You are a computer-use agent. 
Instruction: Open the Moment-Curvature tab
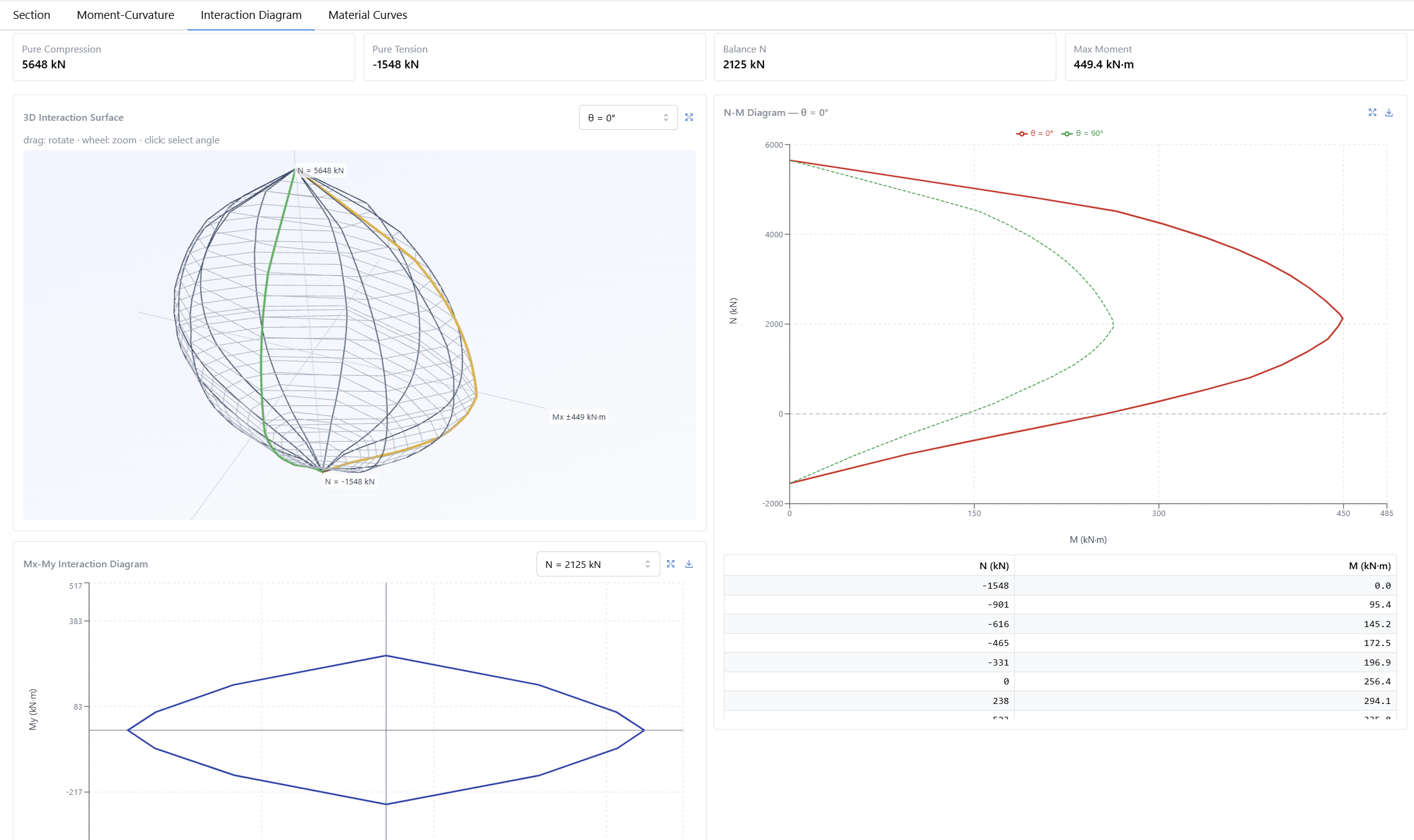125,15
